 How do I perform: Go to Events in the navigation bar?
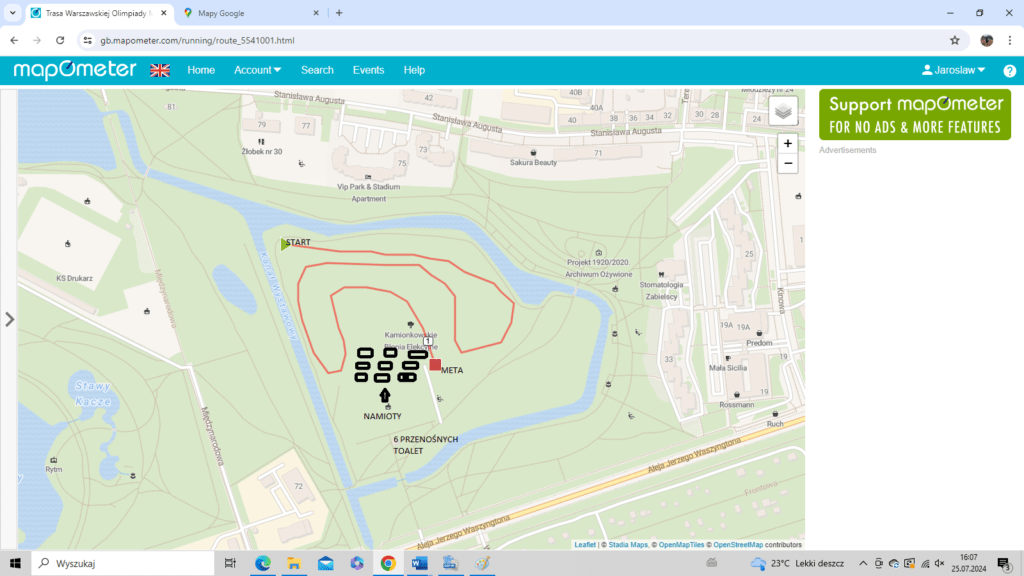(368, 70)
